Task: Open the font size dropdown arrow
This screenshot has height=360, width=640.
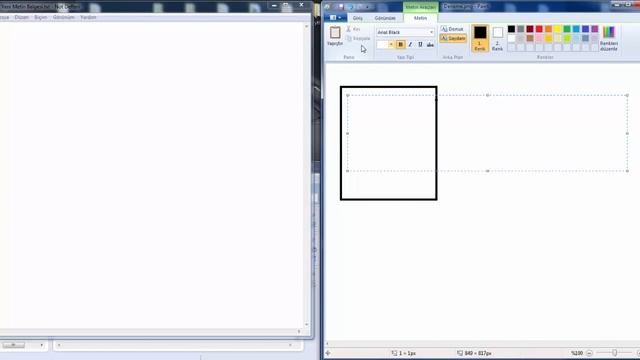Action: (391, 44)
